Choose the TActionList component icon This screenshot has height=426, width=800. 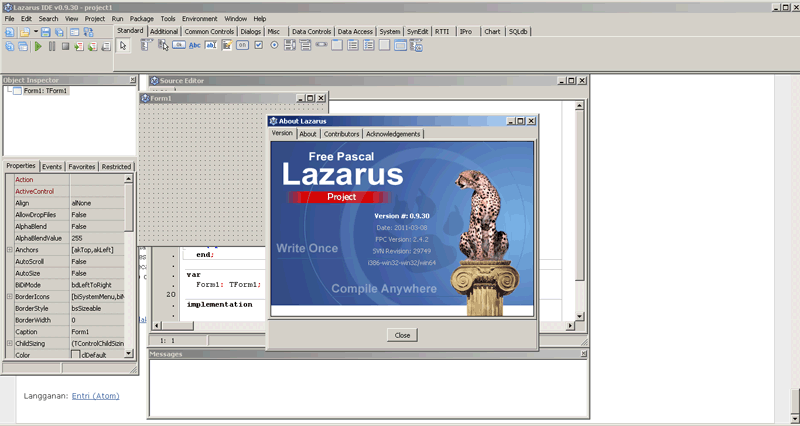[x=416, y=45]
